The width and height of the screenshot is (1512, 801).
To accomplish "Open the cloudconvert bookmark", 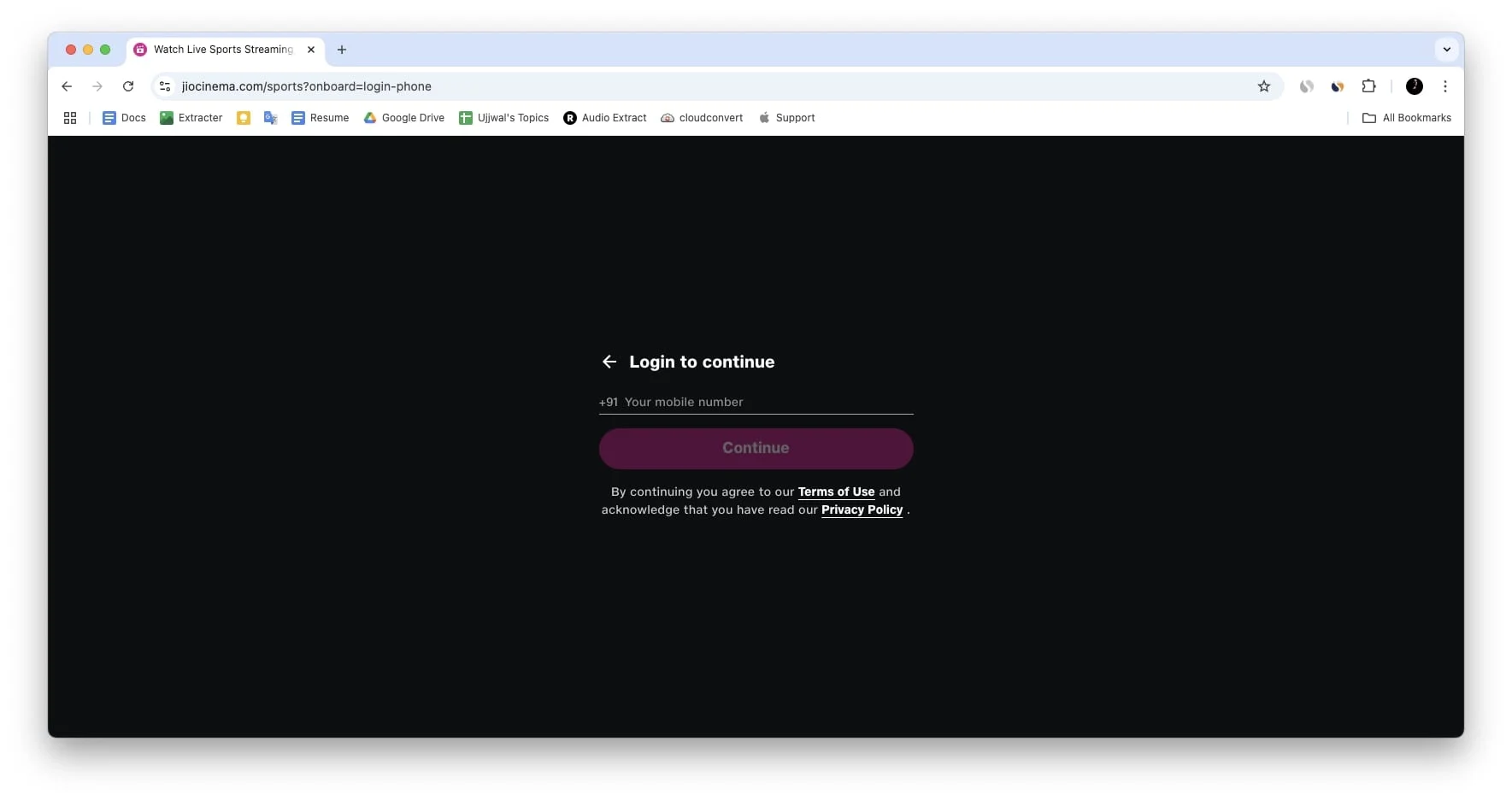I will click(x=702, y=118).
